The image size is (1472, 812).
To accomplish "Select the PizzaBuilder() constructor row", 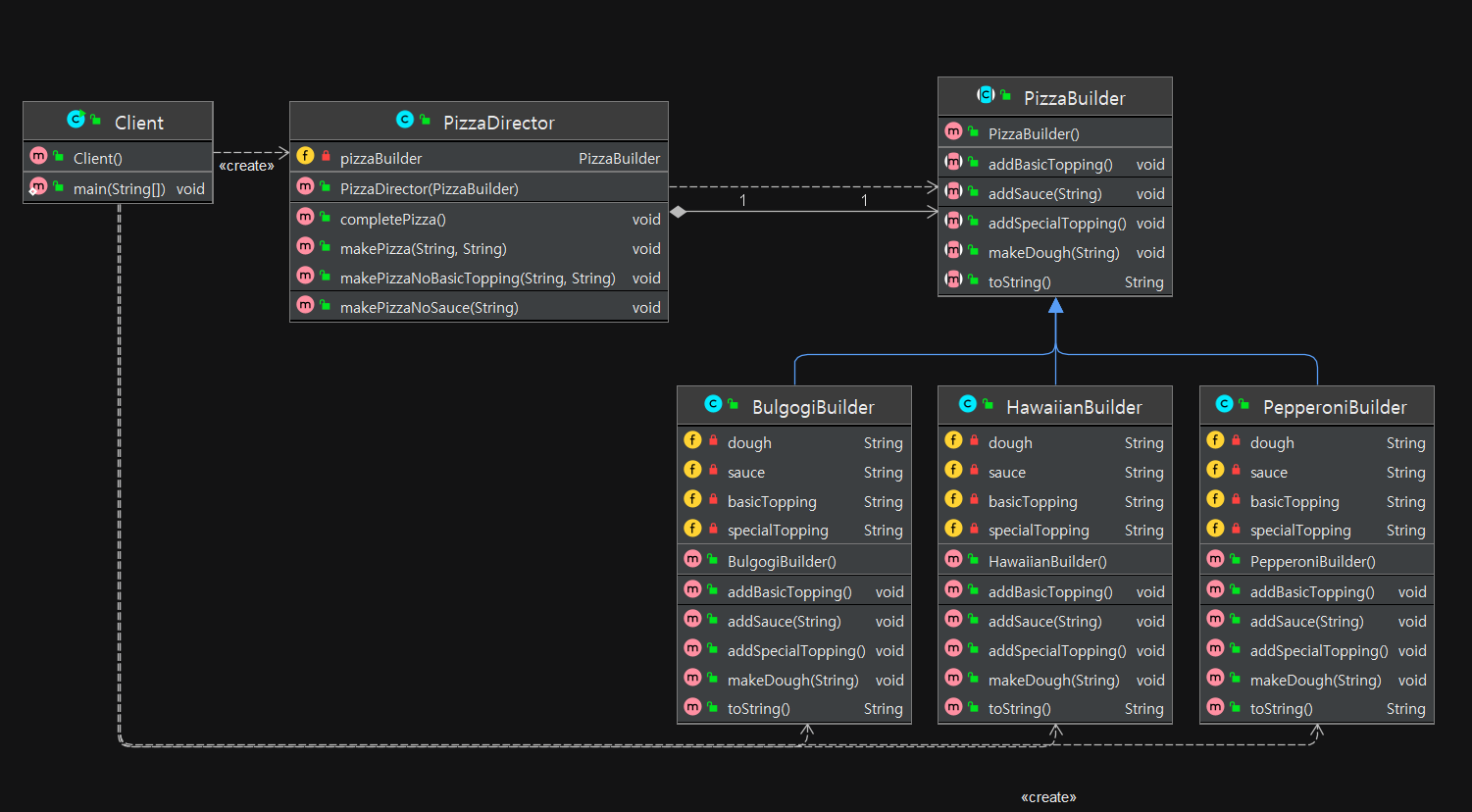I will pyautogui.click(x=1055, y=133).
